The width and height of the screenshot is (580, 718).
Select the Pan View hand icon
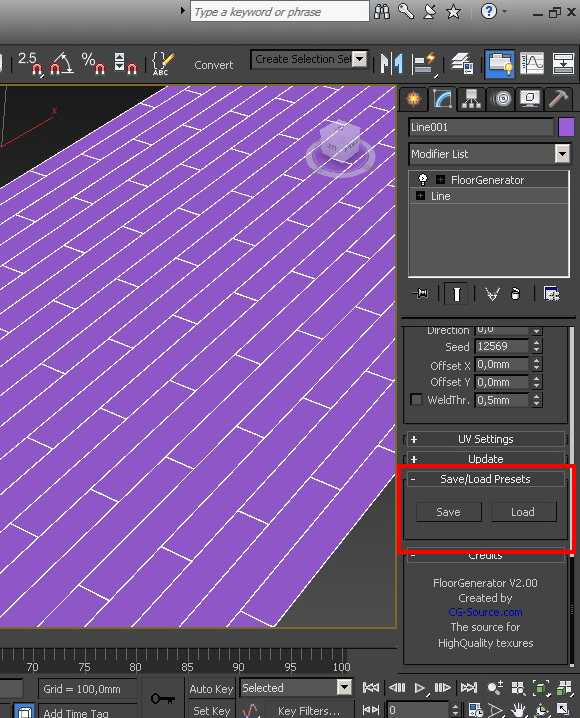(518, 710)
